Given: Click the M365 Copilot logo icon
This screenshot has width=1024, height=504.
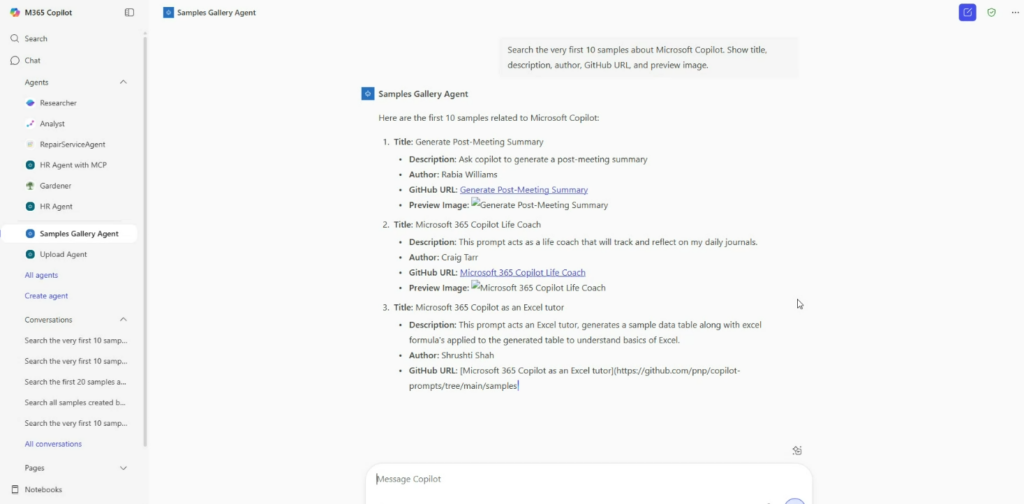Looking at the screenshot, I should click(x=14, y=12).
